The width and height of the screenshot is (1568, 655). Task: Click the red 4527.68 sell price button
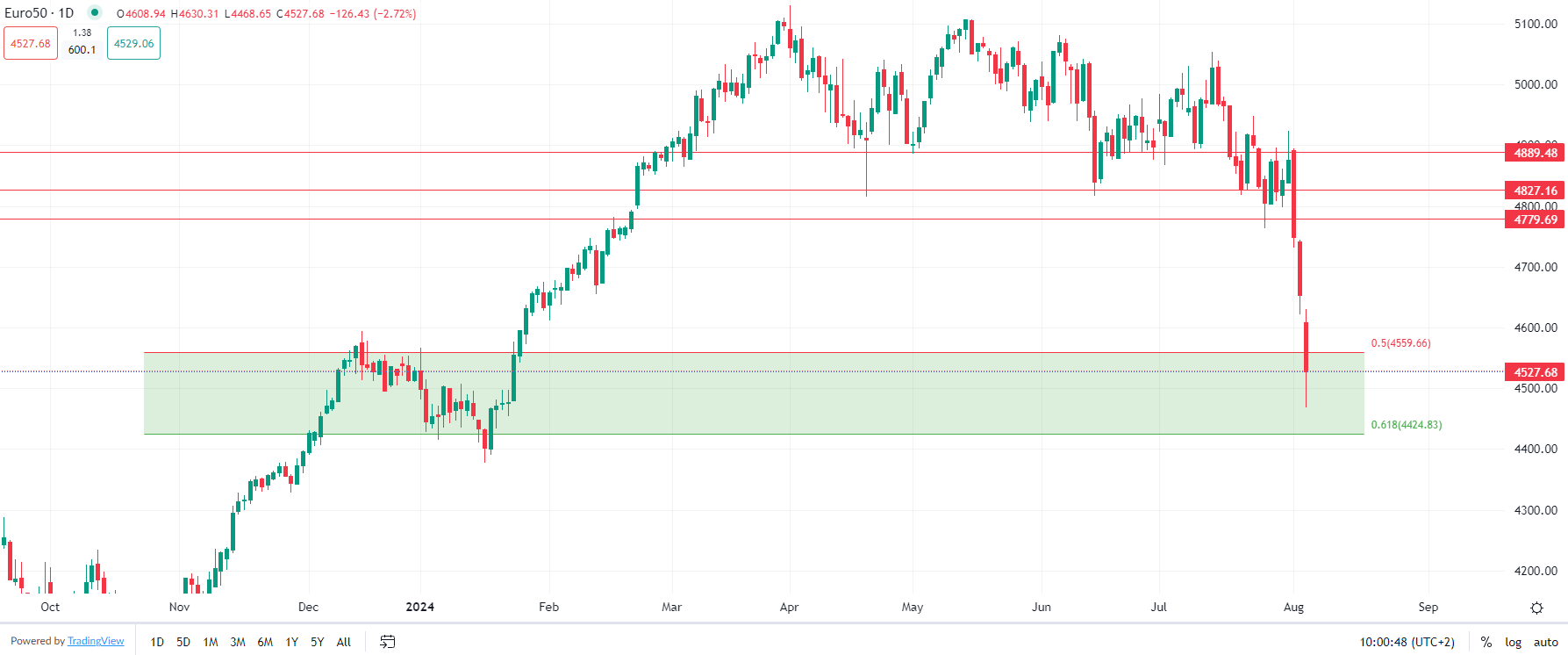click(31, 43)
